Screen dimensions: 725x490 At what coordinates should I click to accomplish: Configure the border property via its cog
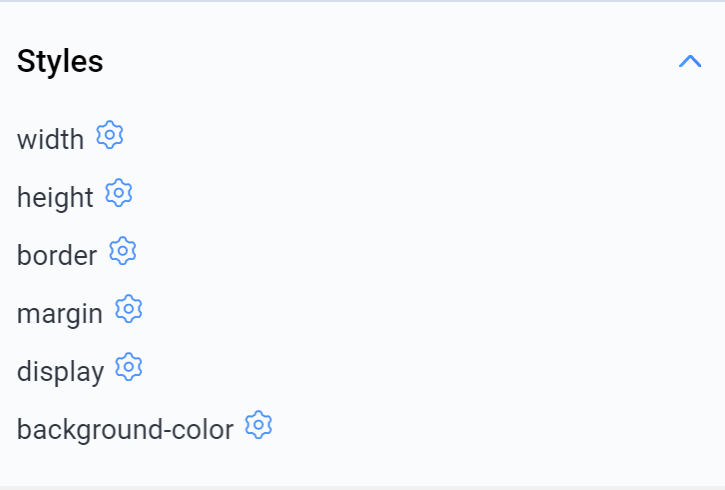click(x=123, y=251)
